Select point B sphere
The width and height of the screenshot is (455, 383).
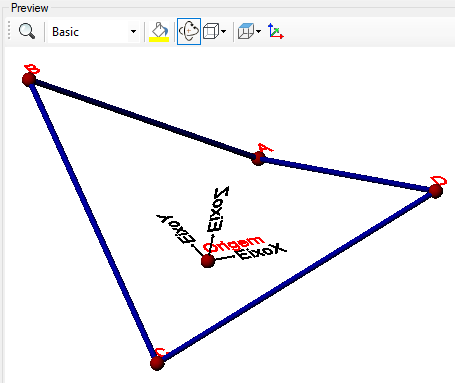[29, 79]
